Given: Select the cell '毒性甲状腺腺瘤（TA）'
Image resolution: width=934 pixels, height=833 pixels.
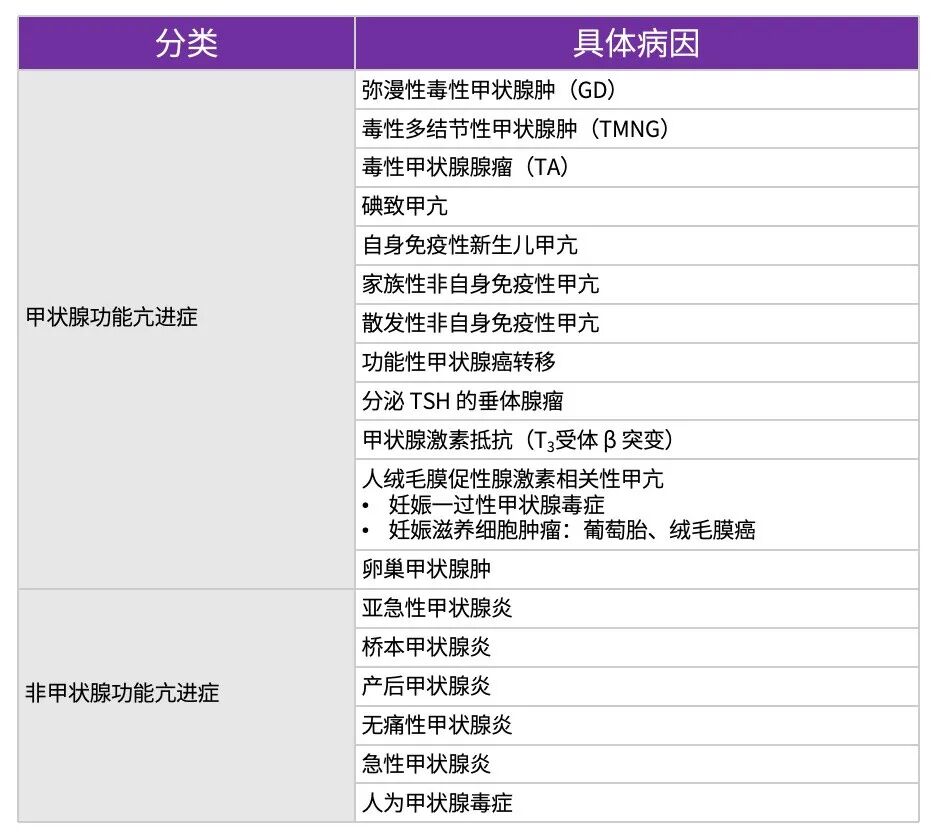Looking at the screenshot, I should click(x=637, y=167).
